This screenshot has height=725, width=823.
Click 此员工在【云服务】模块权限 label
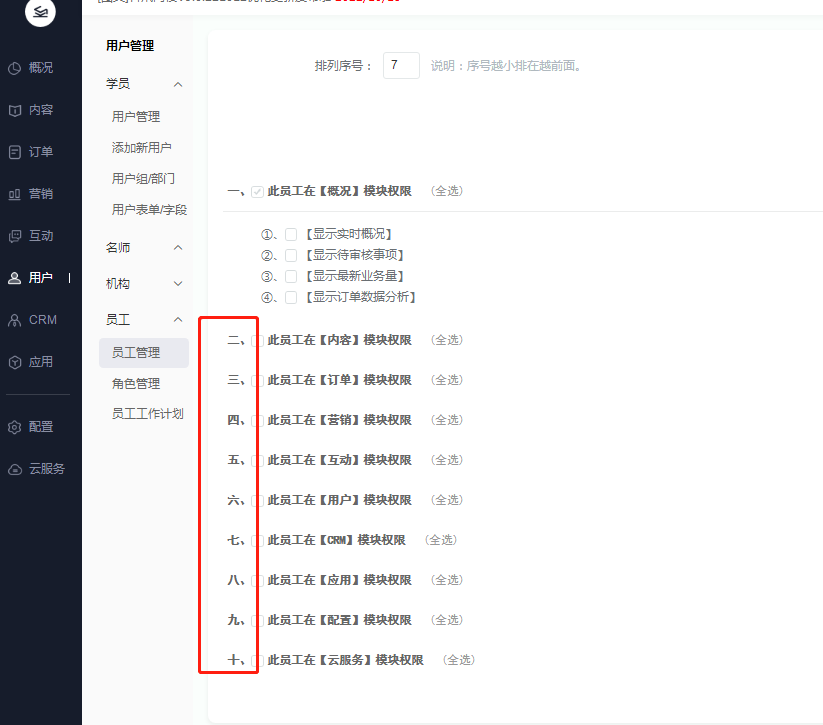click(345, 660)
